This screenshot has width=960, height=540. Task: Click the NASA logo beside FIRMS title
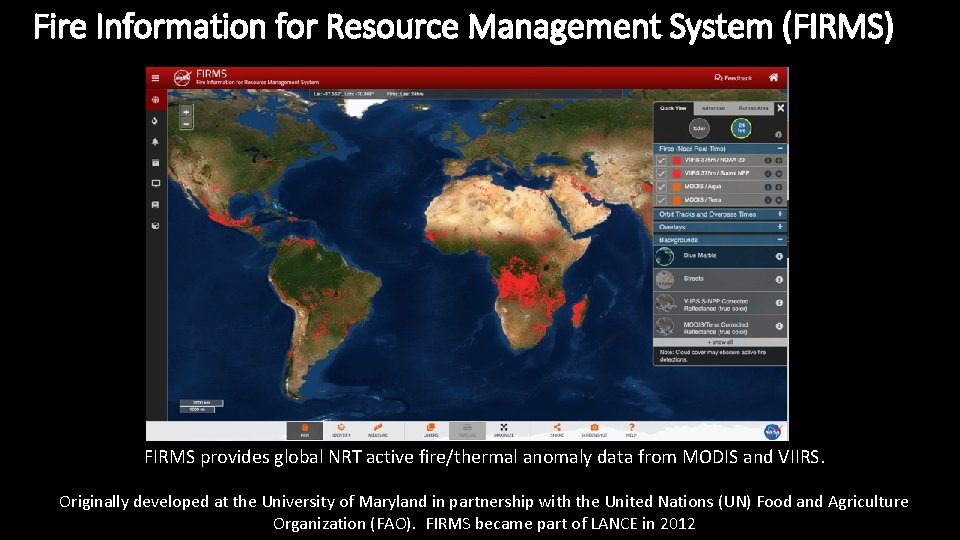pyautogui.click(x=182, y=78)
